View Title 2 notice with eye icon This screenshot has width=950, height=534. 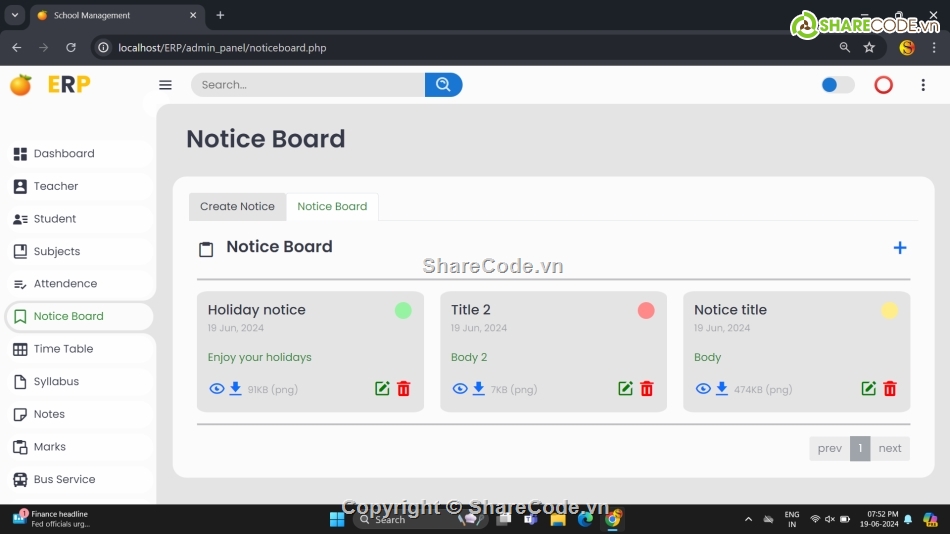click(459, 389)
